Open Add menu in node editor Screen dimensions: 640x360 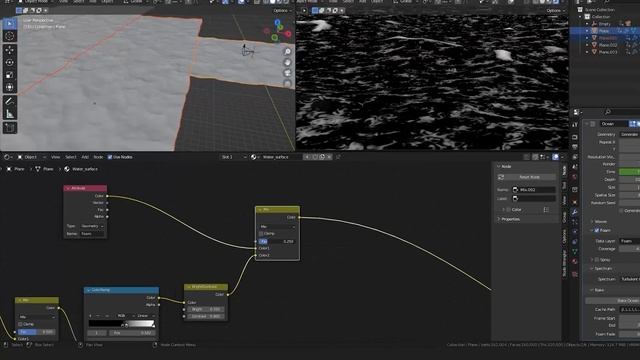tap(85, 157)
